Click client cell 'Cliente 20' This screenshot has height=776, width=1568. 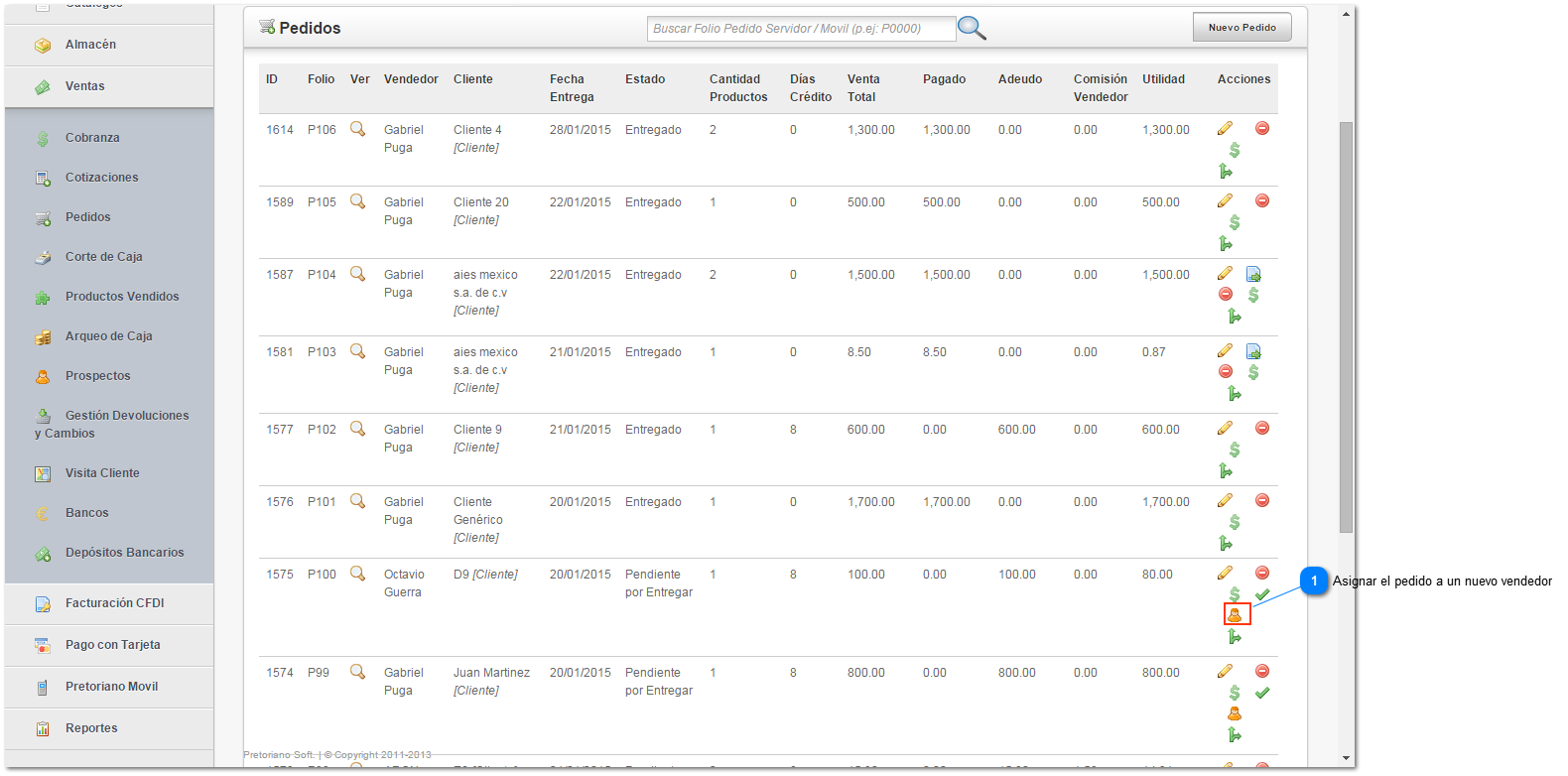481,202
